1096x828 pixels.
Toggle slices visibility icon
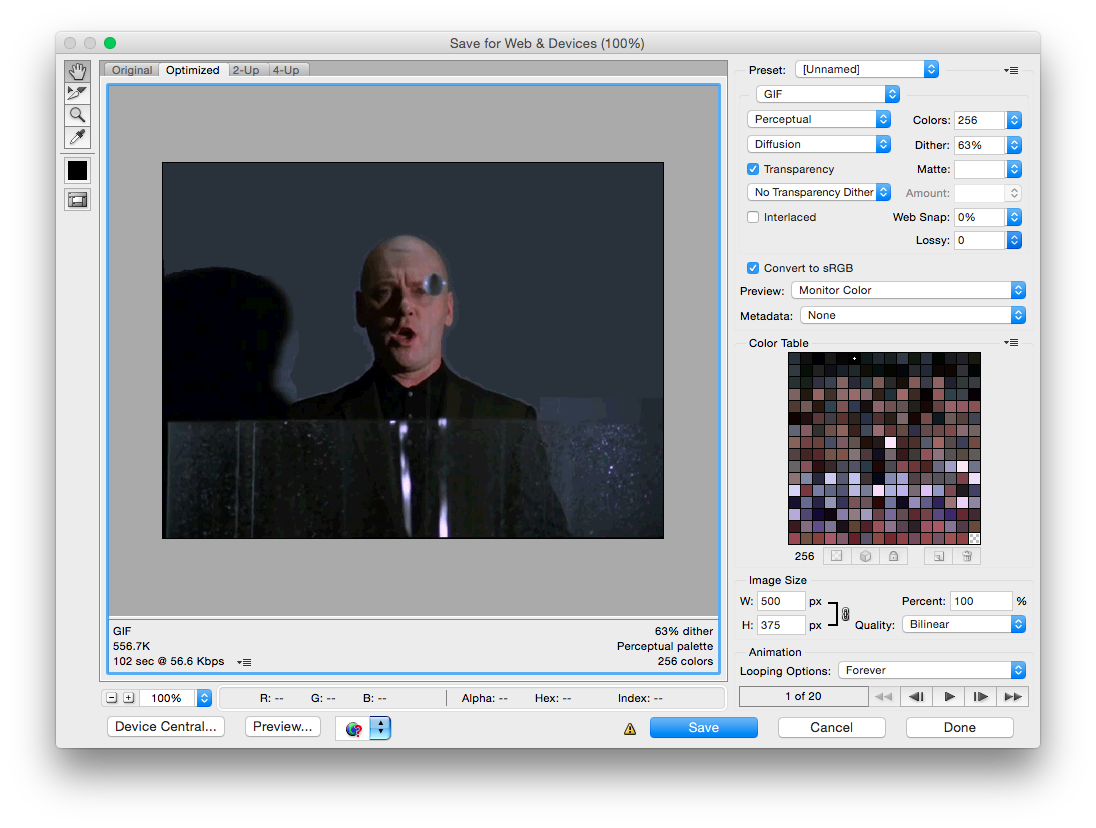78,200
